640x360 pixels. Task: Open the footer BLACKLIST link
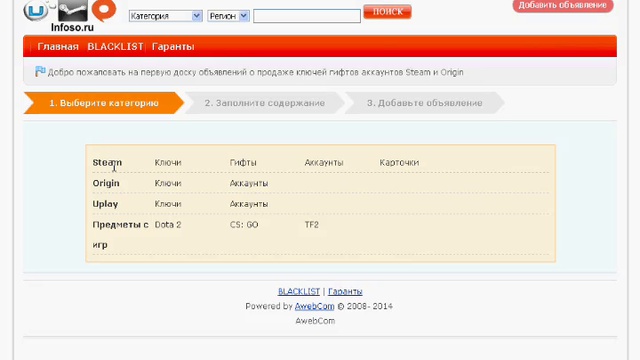click(299, 291)
